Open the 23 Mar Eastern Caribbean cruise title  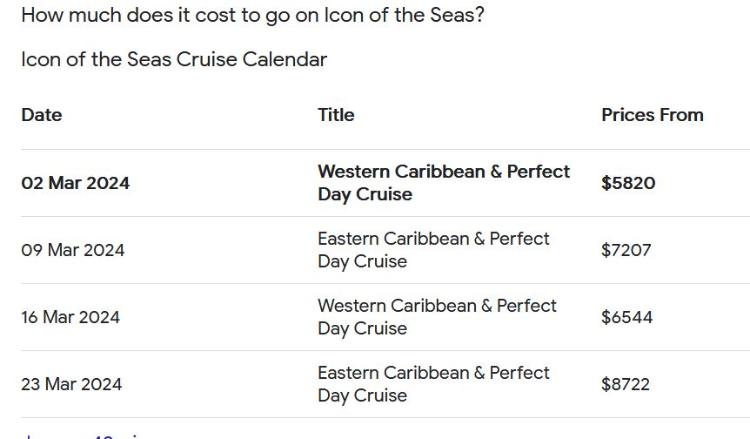[433, 384]
